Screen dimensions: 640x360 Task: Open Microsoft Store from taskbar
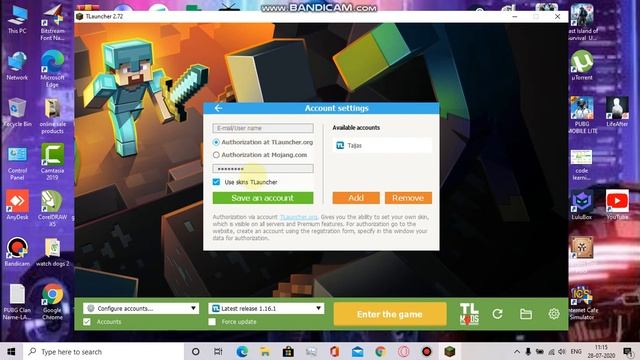click(288, 351)
